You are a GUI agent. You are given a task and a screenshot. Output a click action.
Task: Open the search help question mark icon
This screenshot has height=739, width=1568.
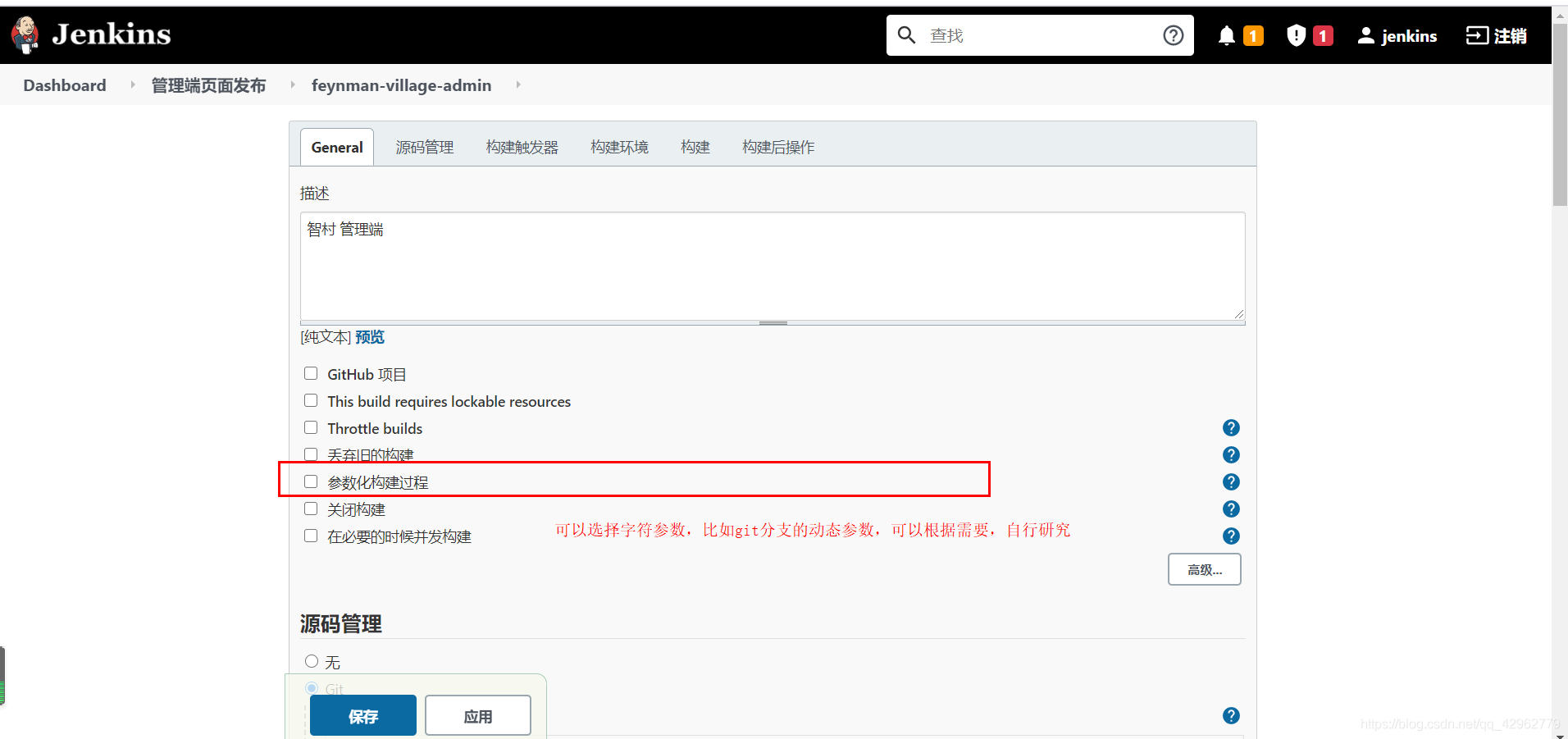point(1174,35)
